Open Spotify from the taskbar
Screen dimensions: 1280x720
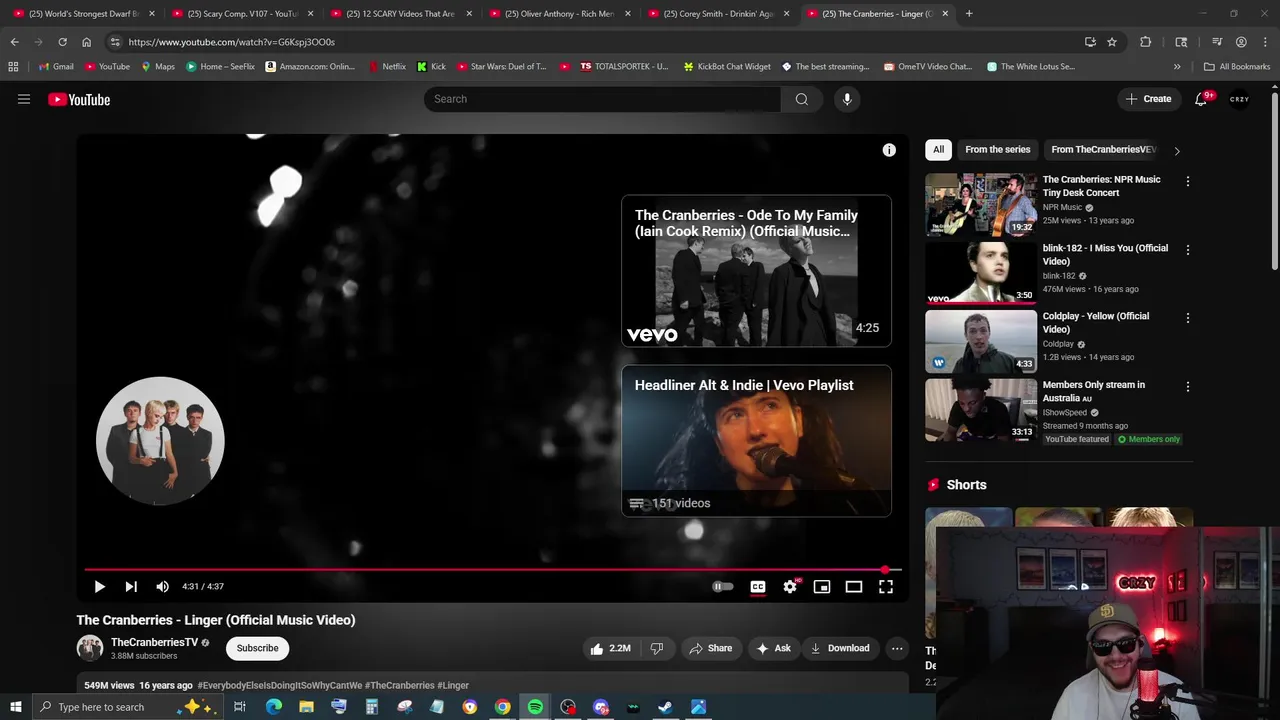click(x=535, y=707)
